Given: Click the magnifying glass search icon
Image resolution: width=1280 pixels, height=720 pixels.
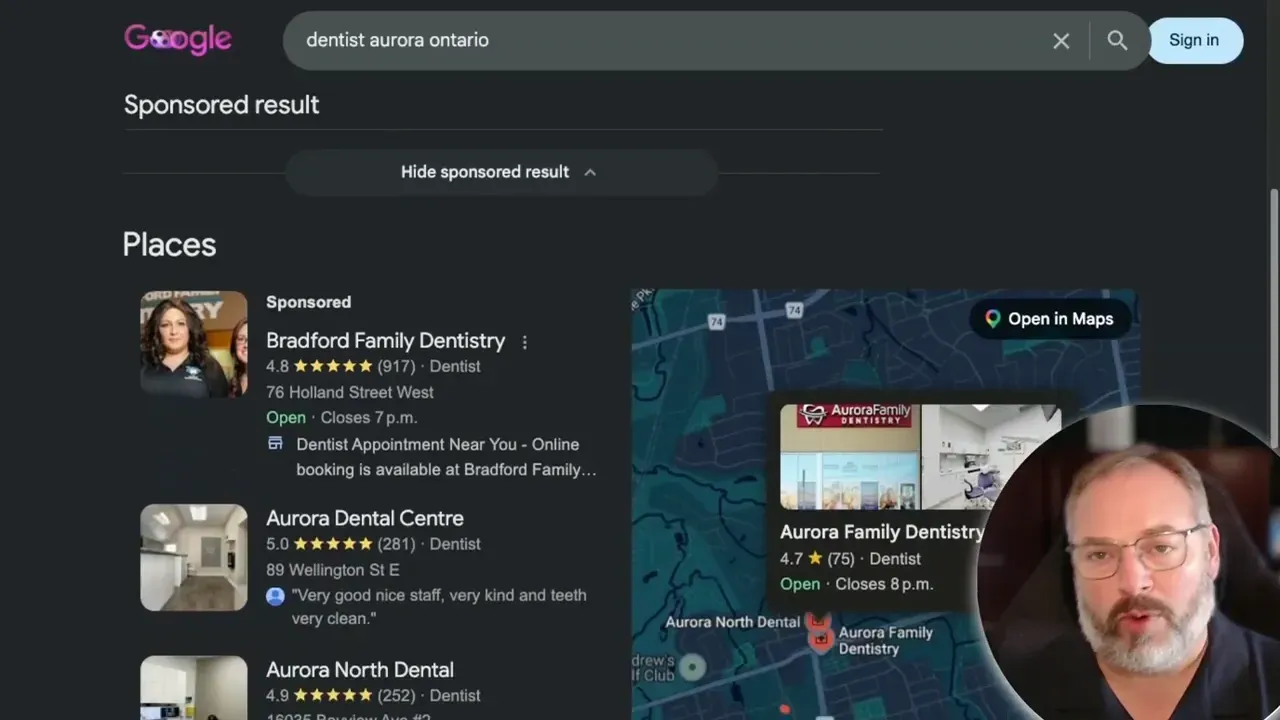Looking at the screenshot, I should click(x=1117, y=40).
